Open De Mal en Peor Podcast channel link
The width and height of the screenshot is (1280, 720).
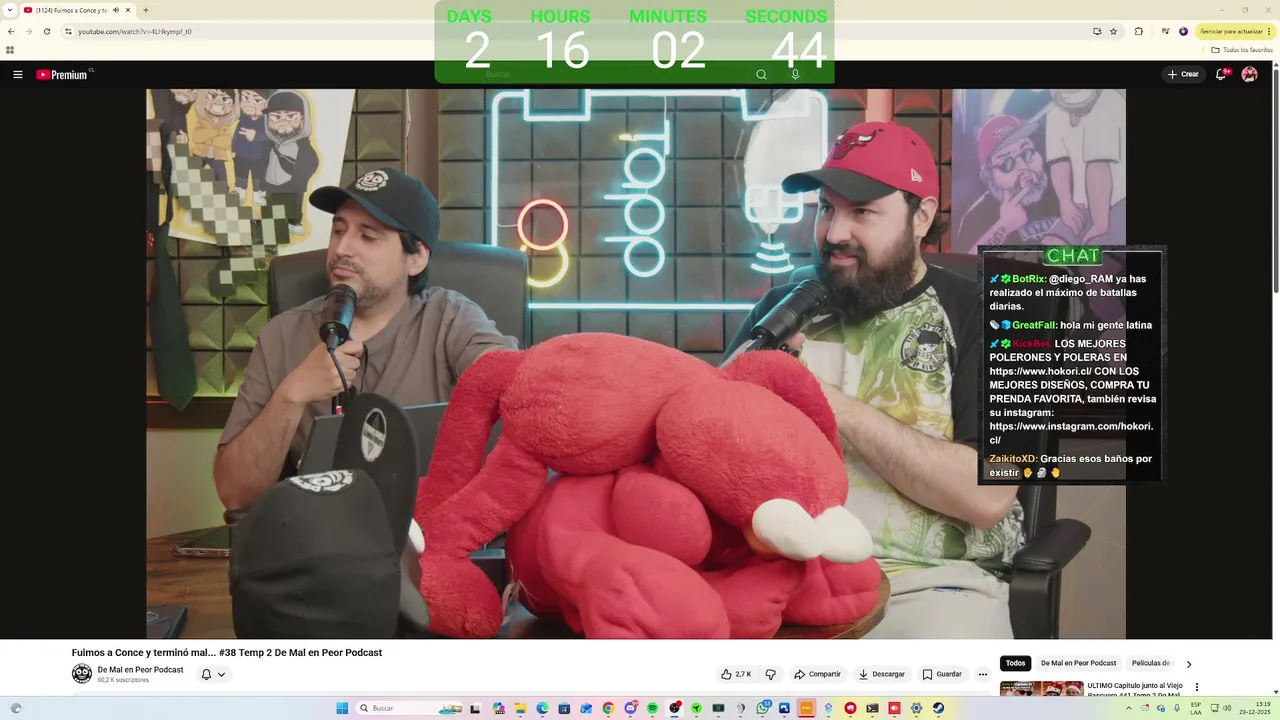[x=140, y=670]
